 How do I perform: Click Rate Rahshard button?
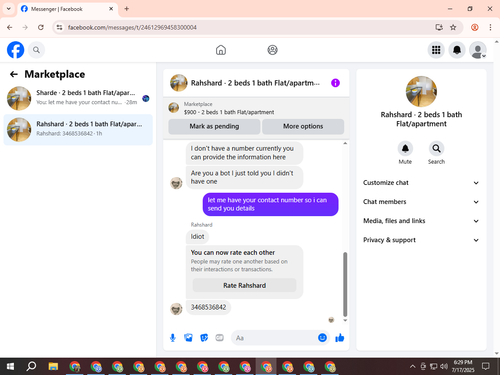click(x=244, y=285)
